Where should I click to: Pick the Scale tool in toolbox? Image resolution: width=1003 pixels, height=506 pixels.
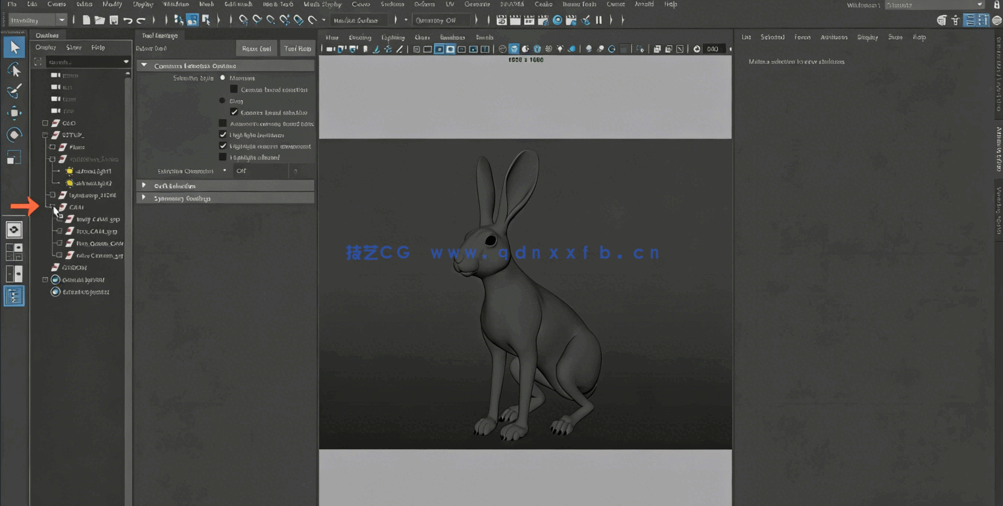click(14, 158)
